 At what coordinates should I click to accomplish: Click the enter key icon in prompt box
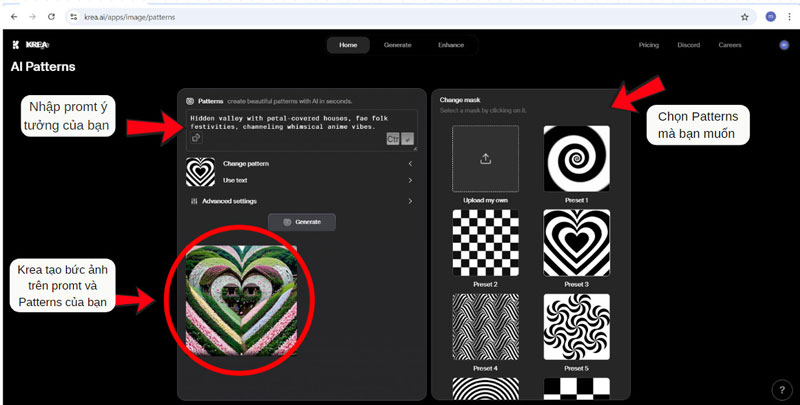point(407,139)
